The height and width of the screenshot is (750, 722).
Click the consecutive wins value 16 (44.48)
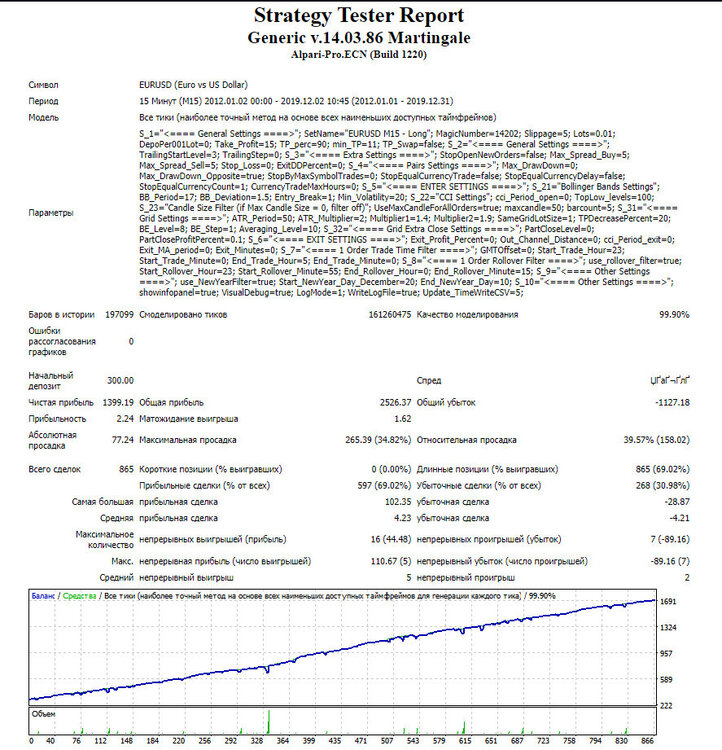391,539
